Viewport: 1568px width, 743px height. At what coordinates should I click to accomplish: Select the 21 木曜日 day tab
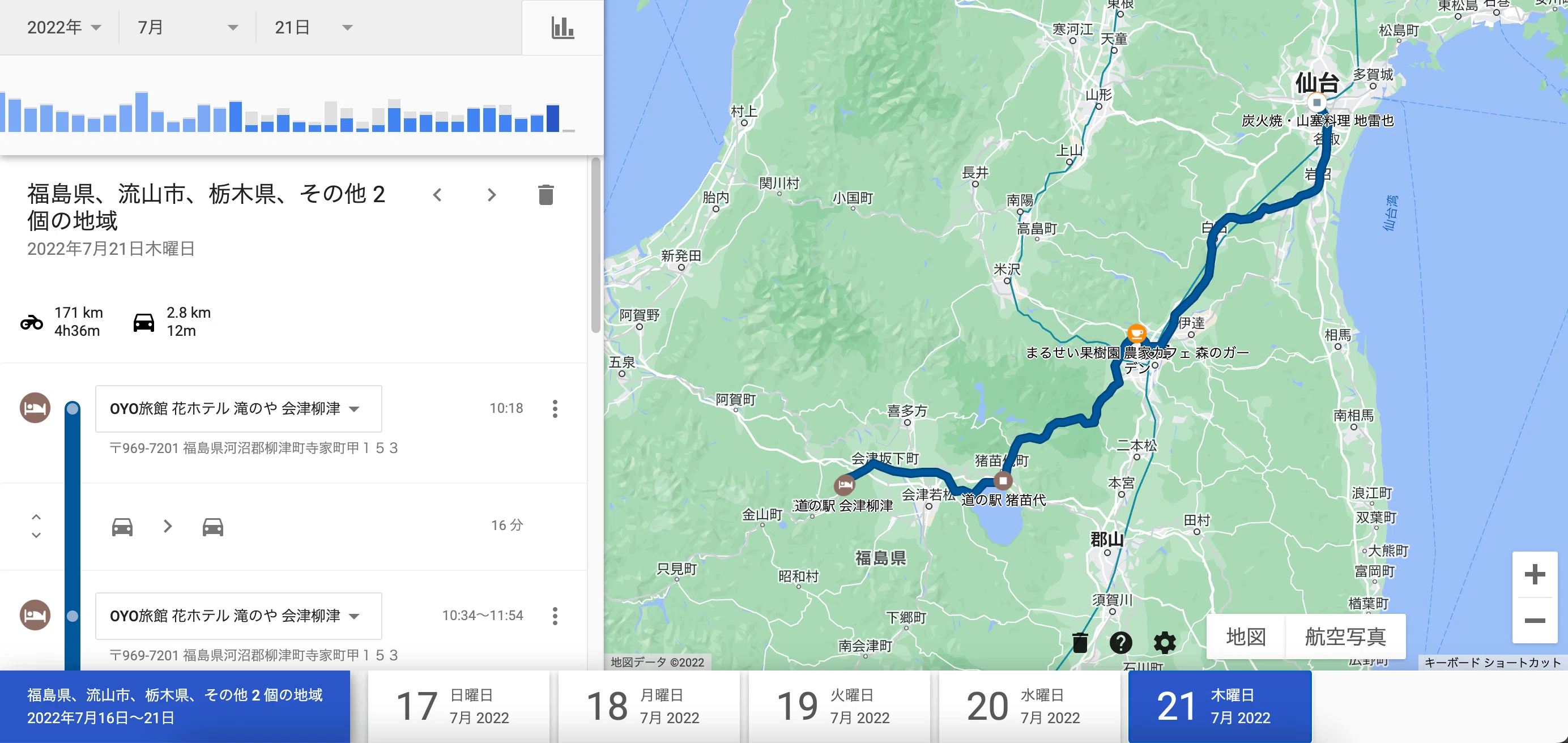[x=1220, y=707]
